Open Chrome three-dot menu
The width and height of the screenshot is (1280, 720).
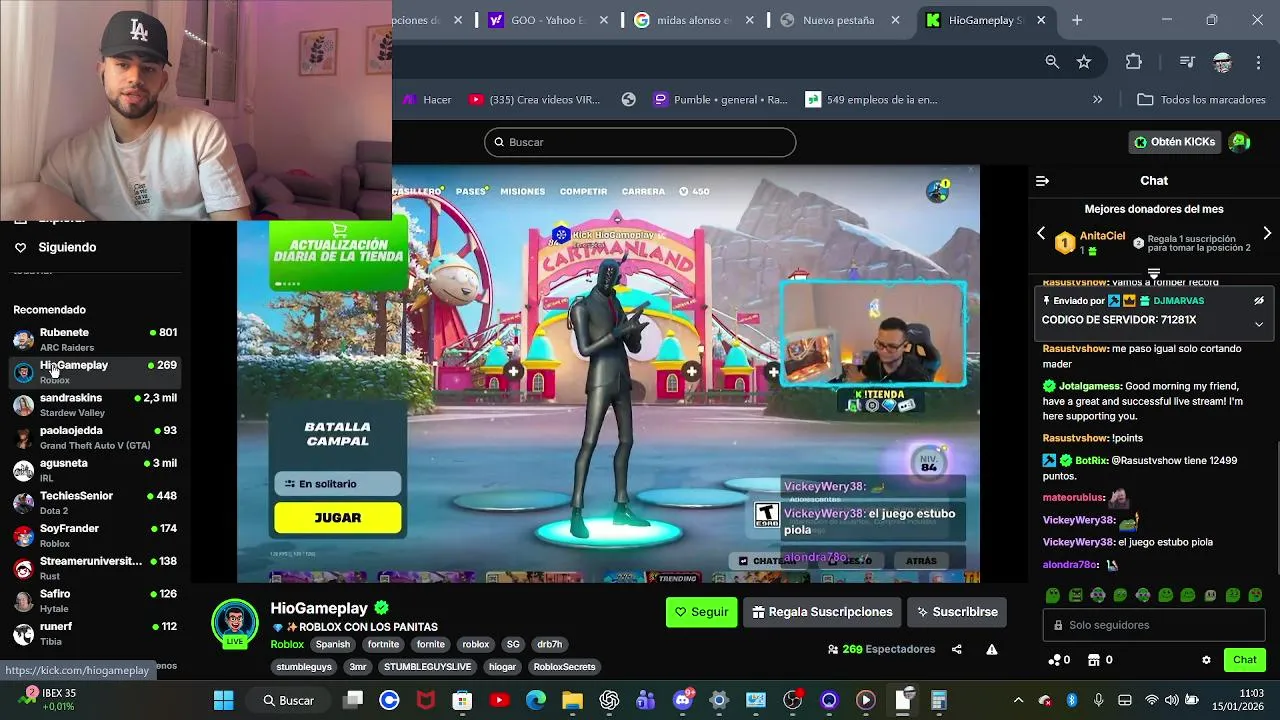[x=1258, y=62]
